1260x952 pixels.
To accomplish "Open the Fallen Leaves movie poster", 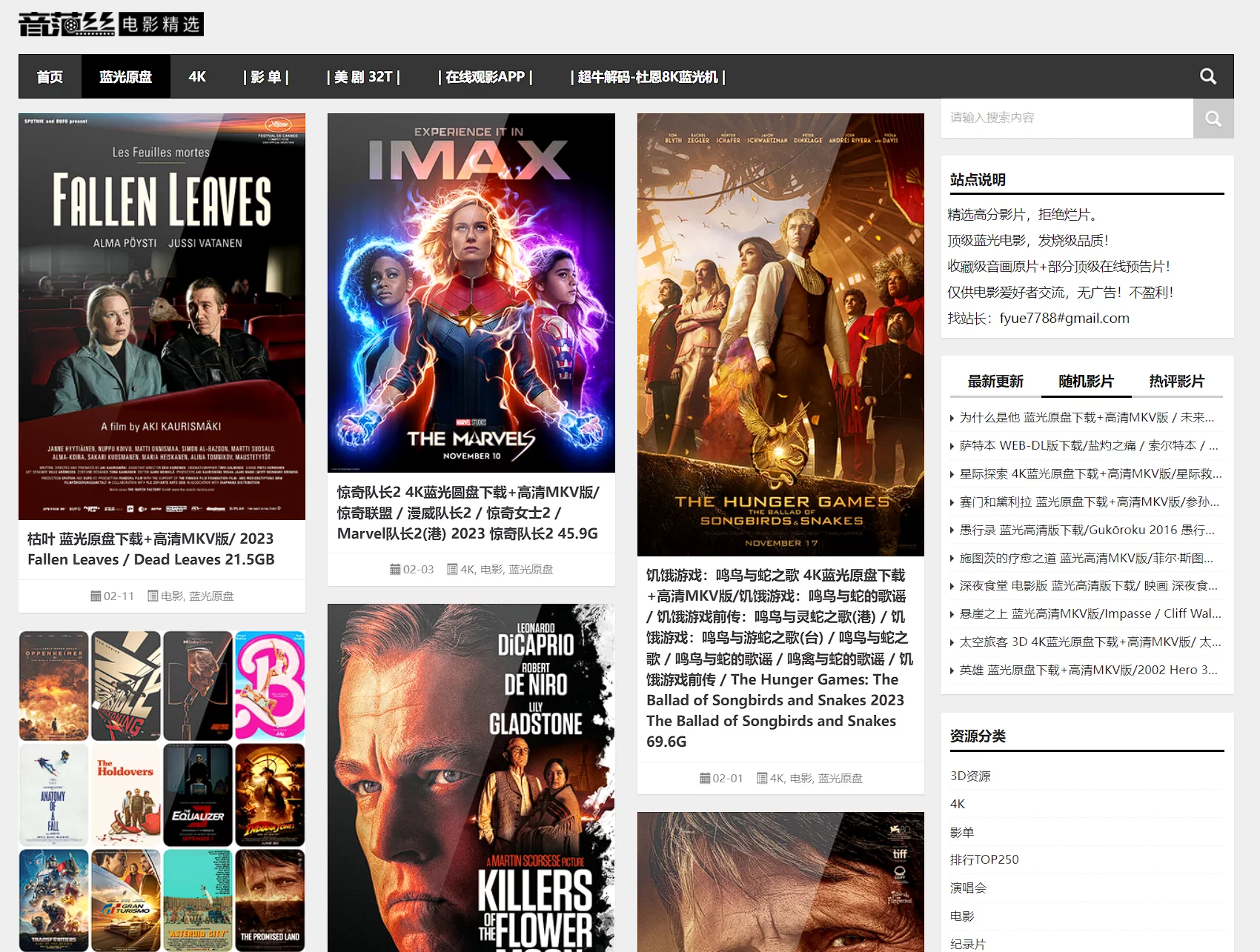I will point(162,316).
